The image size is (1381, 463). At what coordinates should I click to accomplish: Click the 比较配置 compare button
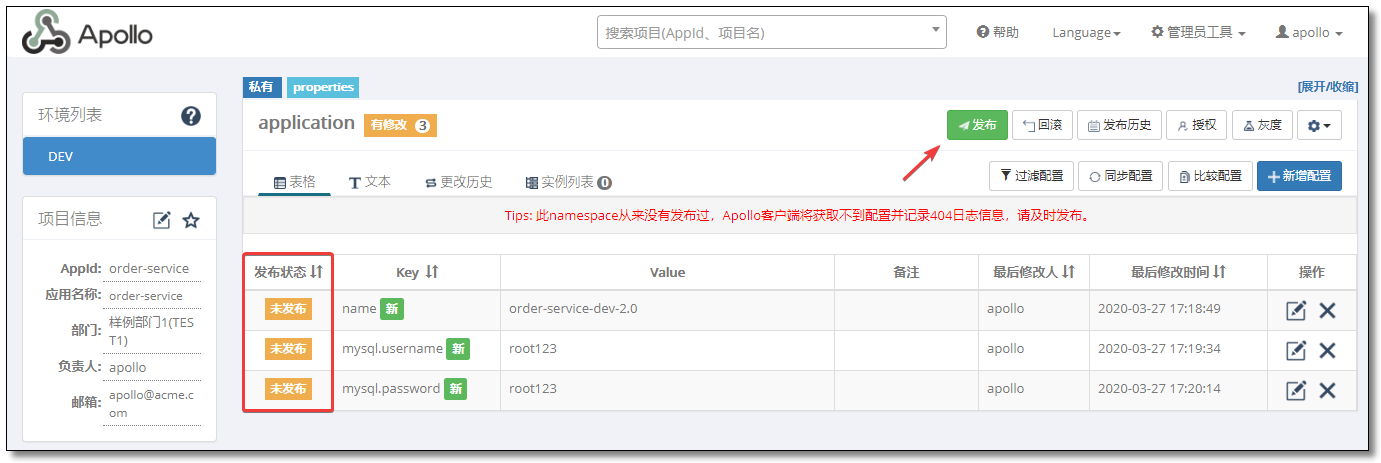(1210, 175)
